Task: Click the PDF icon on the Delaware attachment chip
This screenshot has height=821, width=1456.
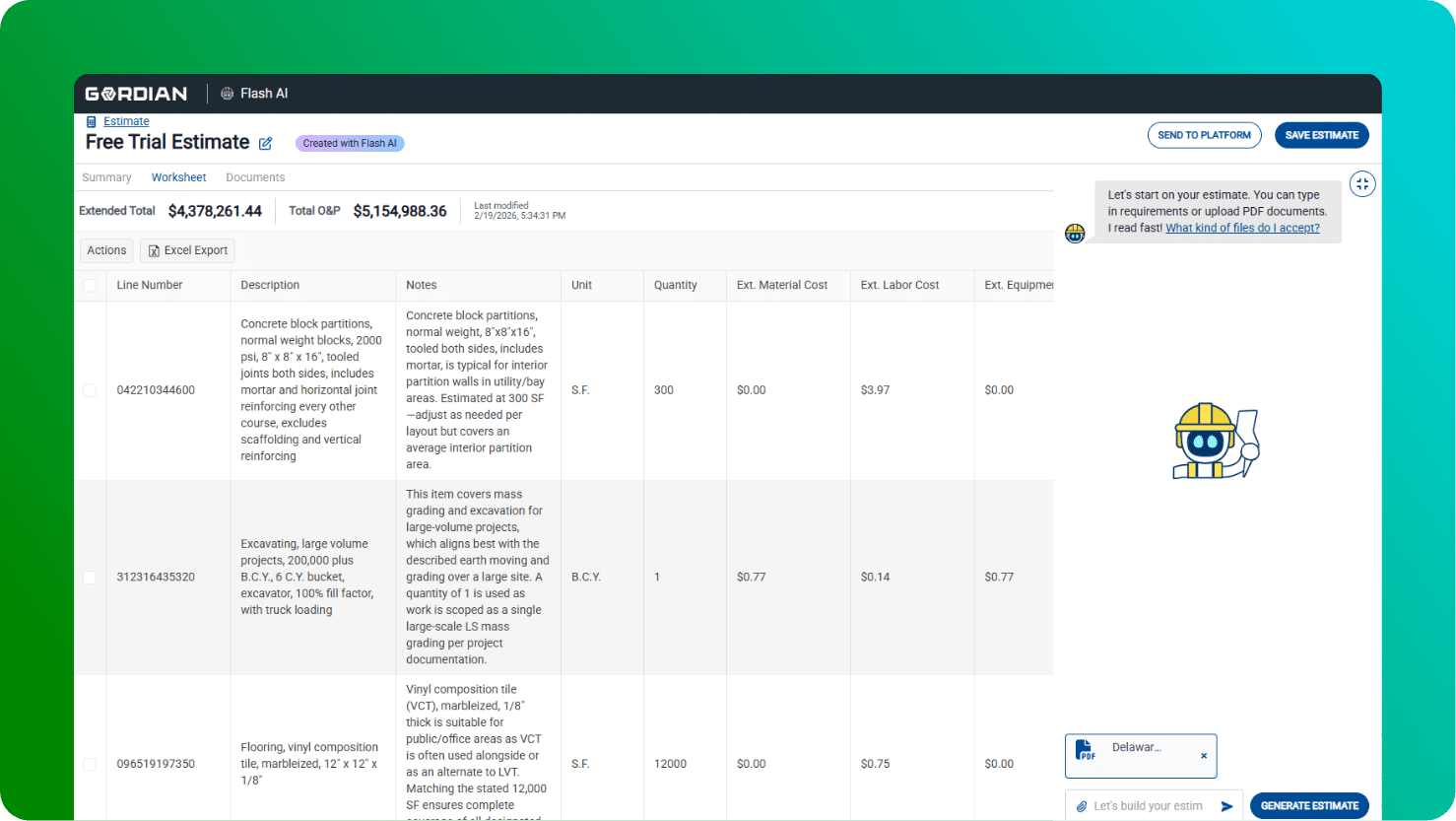Action: (1085, 750)
